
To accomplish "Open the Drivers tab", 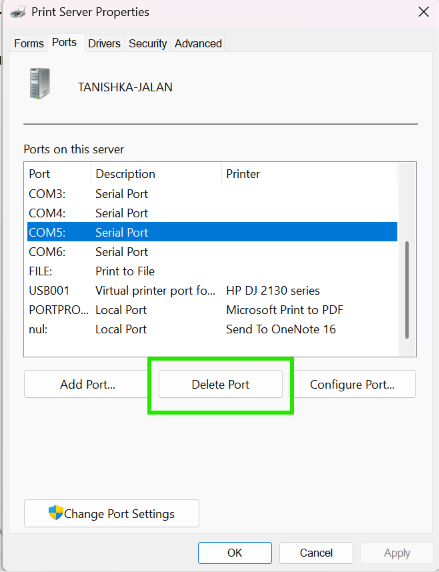I will [x=104, y=43].
